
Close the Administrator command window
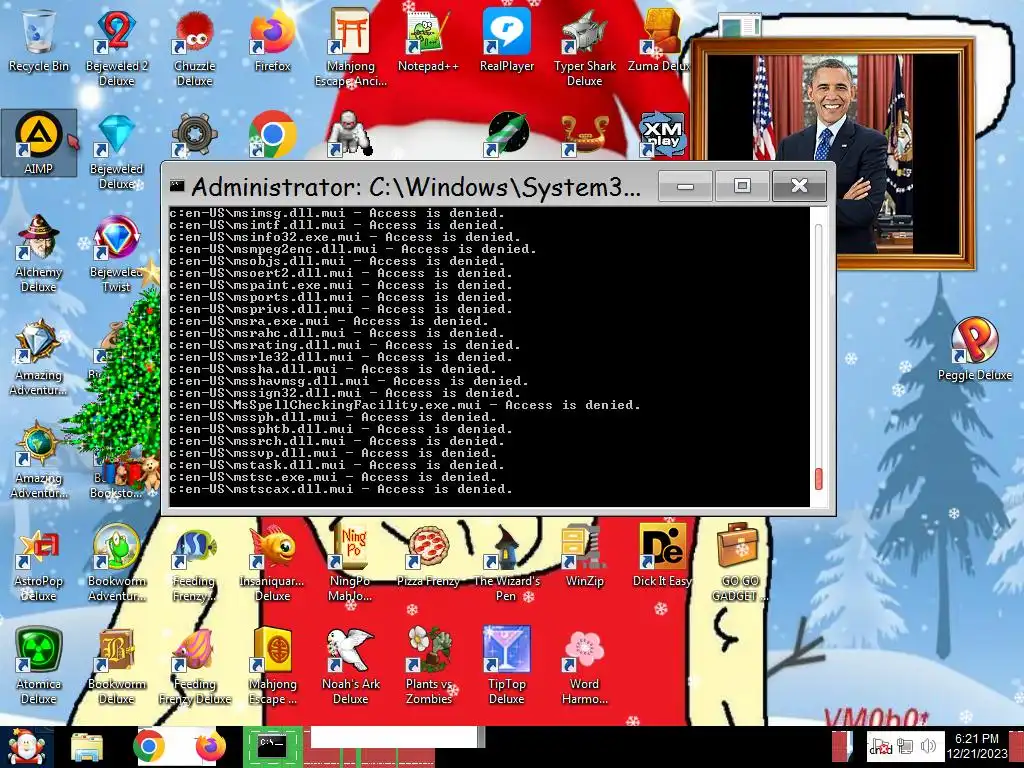click(x=799, y=186)
